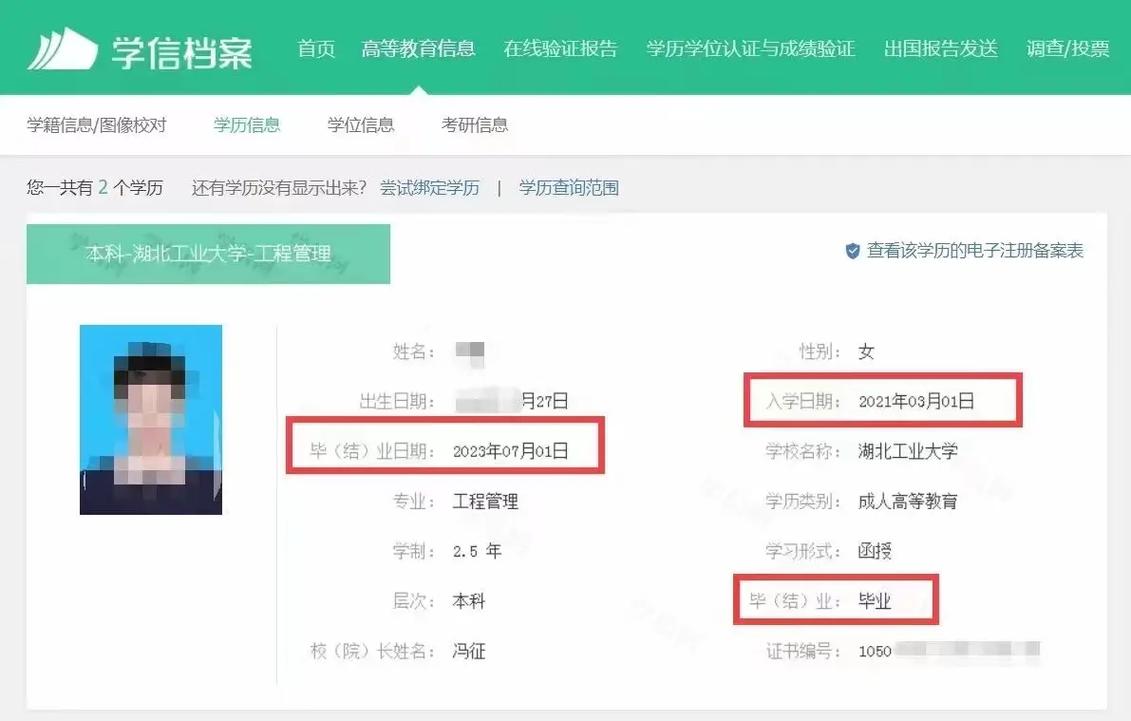Viewport: 1131px width, 721px height.
Task: Click the 成人高等教育 value
Action: pyautogui.click(x=908, y=501)
